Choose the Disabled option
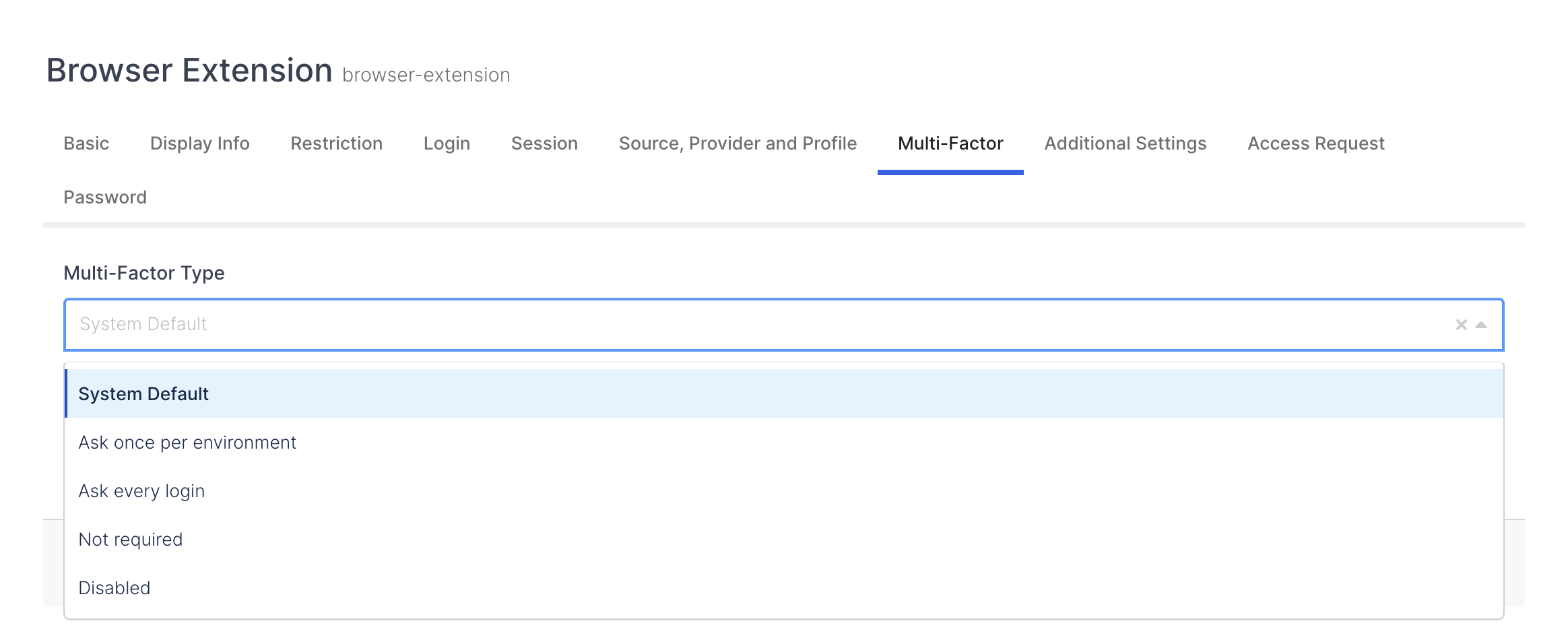1568x640 pixels. pyautogui.click(x=115, y=588)
